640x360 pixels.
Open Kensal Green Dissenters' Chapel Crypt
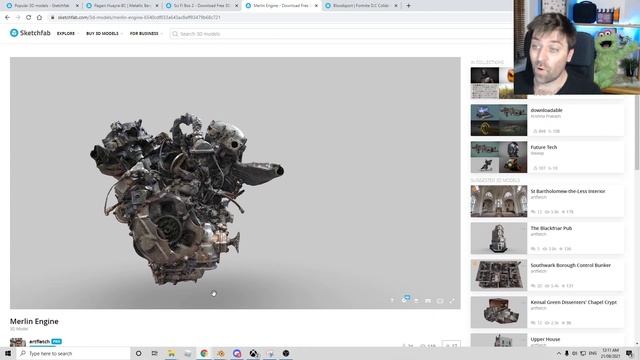[573, 302]
